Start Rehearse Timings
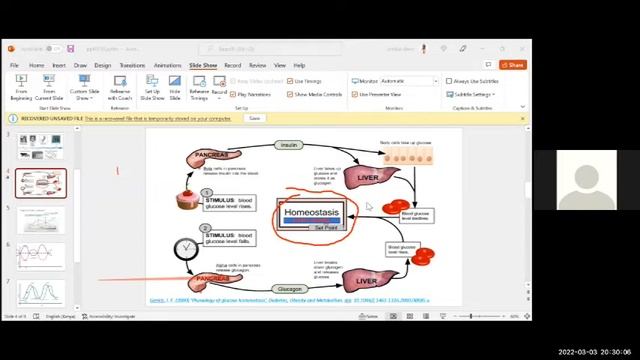 tap(199, 87)
